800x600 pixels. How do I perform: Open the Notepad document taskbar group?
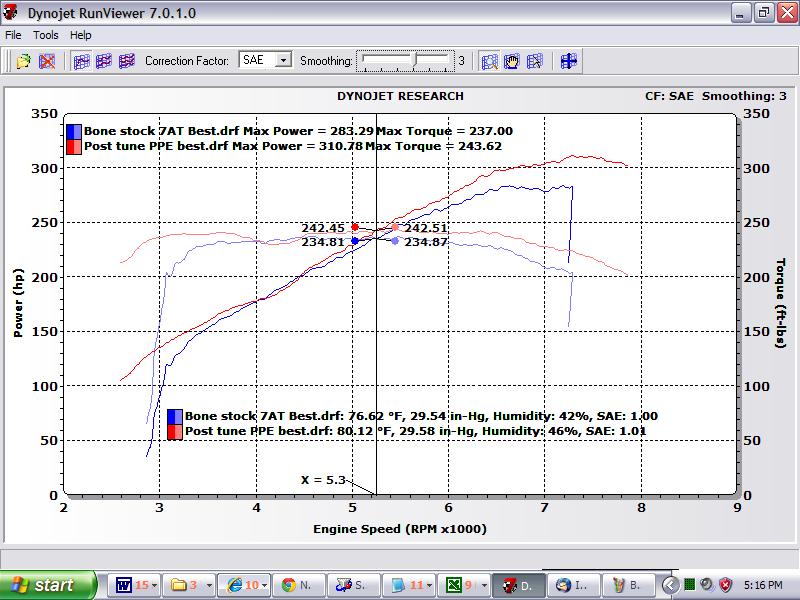(x=410, y=585)
